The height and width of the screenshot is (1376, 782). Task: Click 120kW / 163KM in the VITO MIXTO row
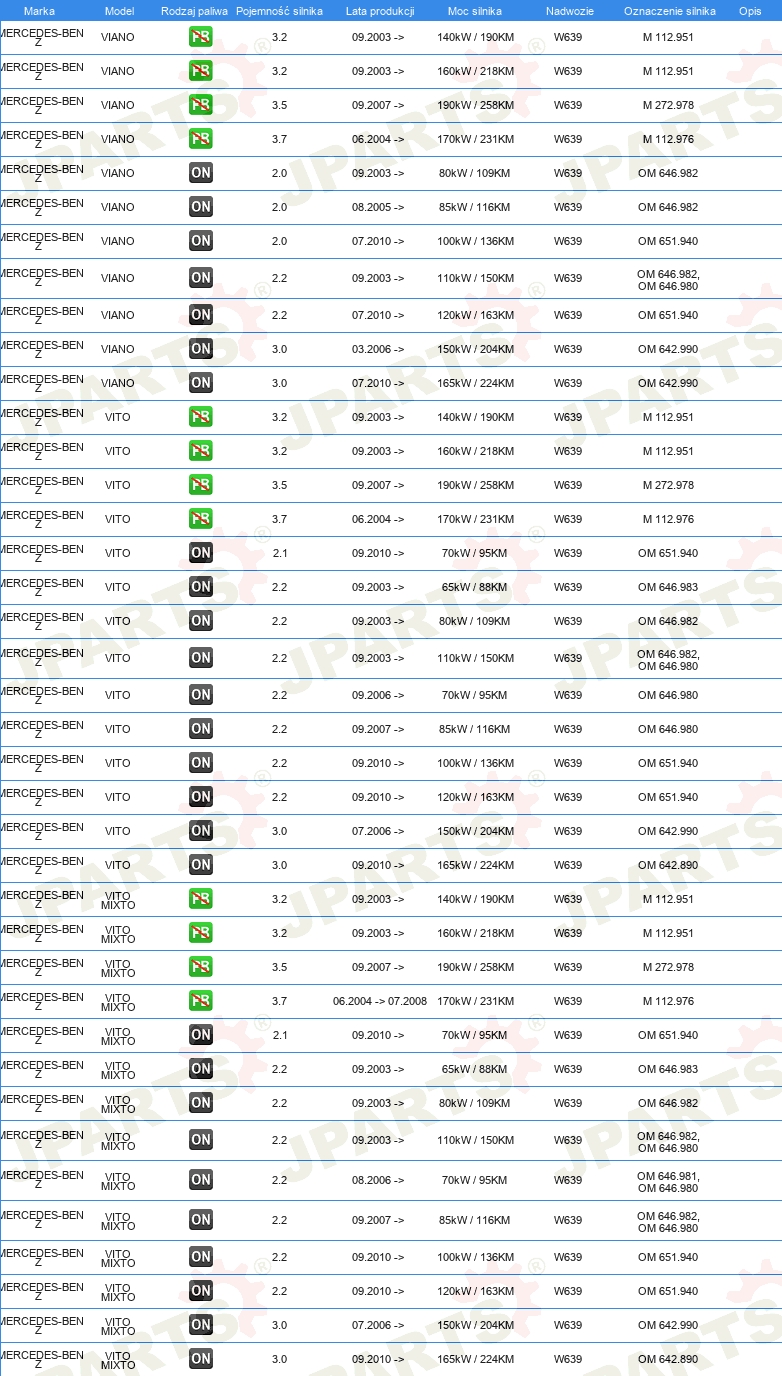tap(476, 1291)
